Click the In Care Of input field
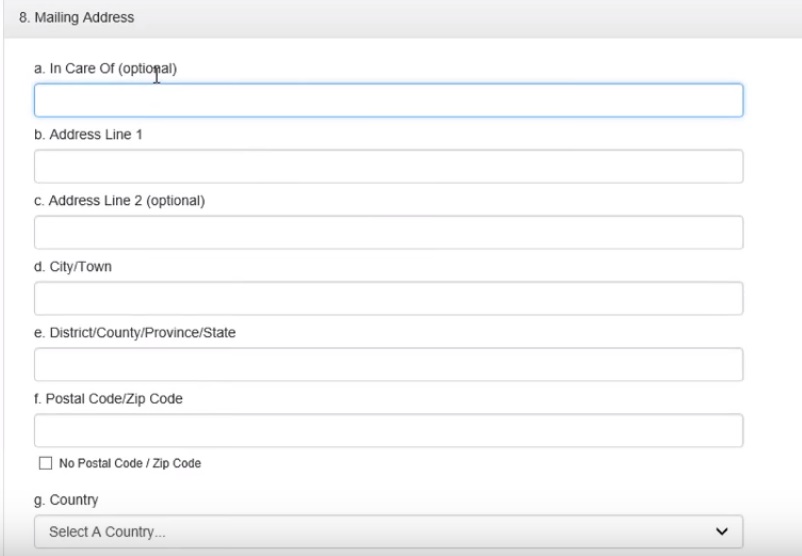802x556 pixels. 388,100
